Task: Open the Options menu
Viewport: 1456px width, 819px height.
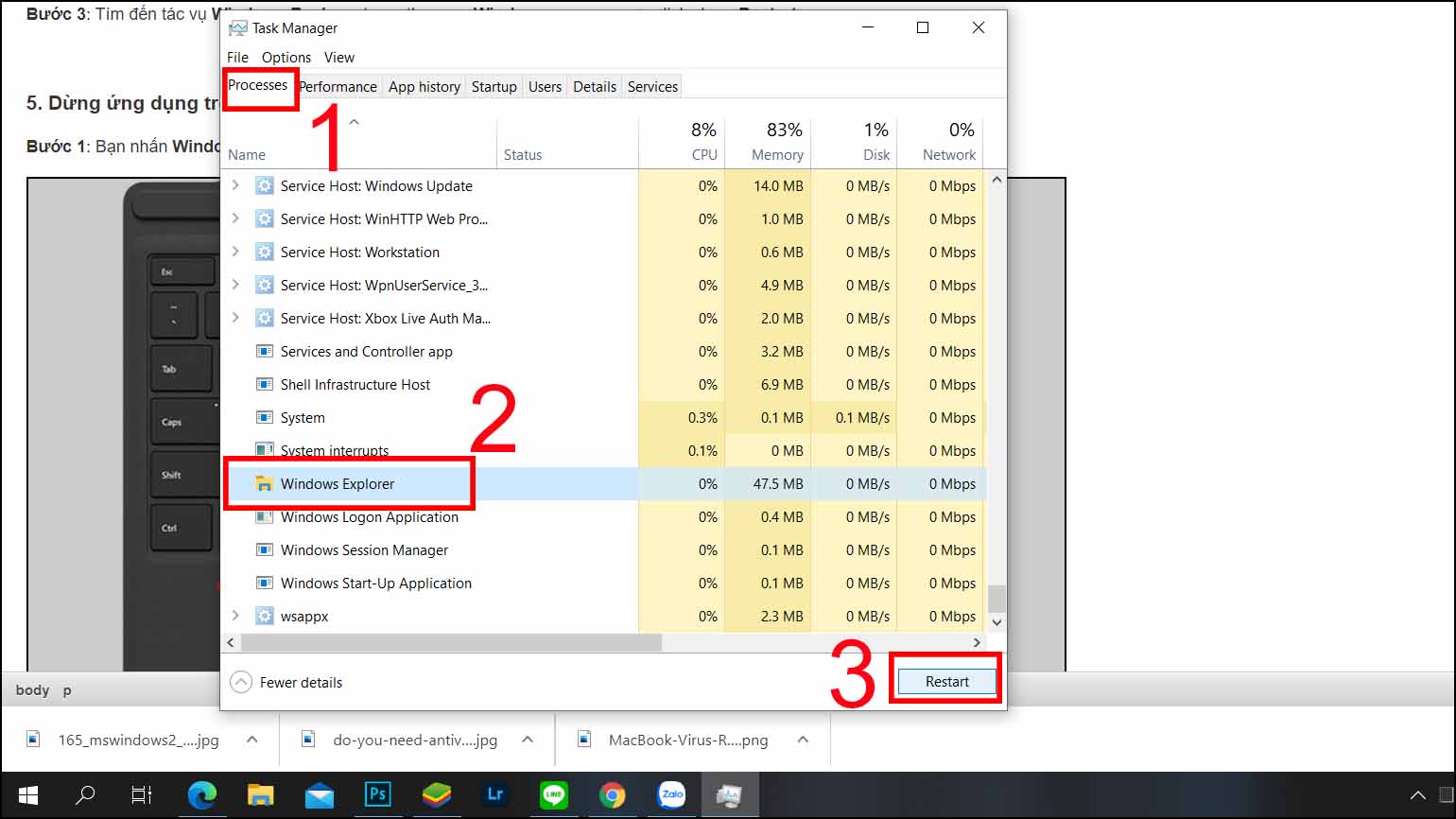Action: click(x=286, y=57)
